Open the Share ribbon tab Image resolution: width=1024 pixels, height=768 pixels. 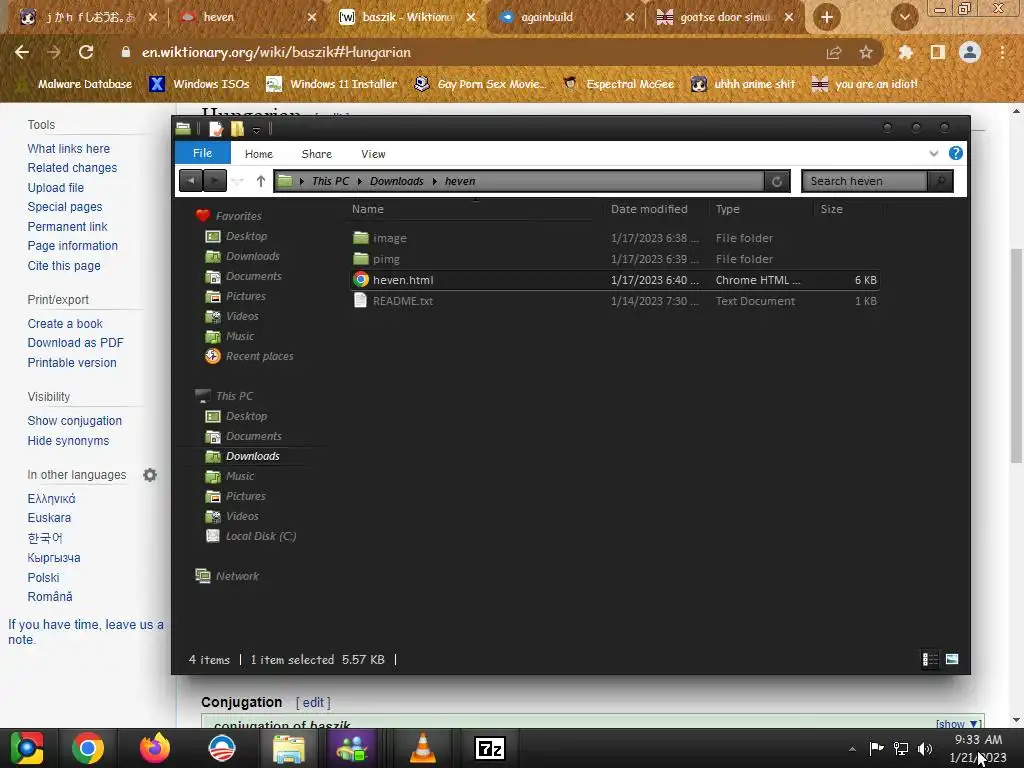[317, 154]
